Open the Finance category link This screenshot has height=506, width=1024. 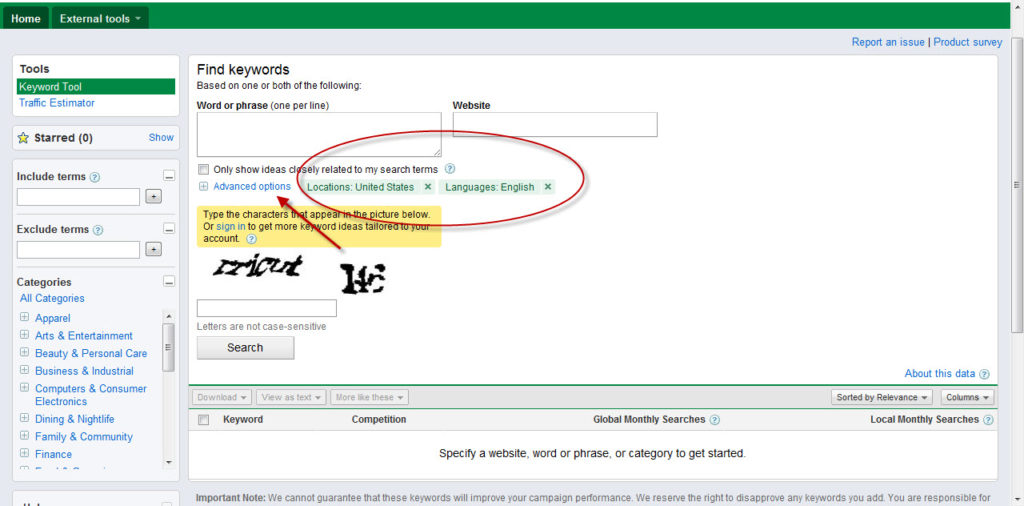coord(54,454)
